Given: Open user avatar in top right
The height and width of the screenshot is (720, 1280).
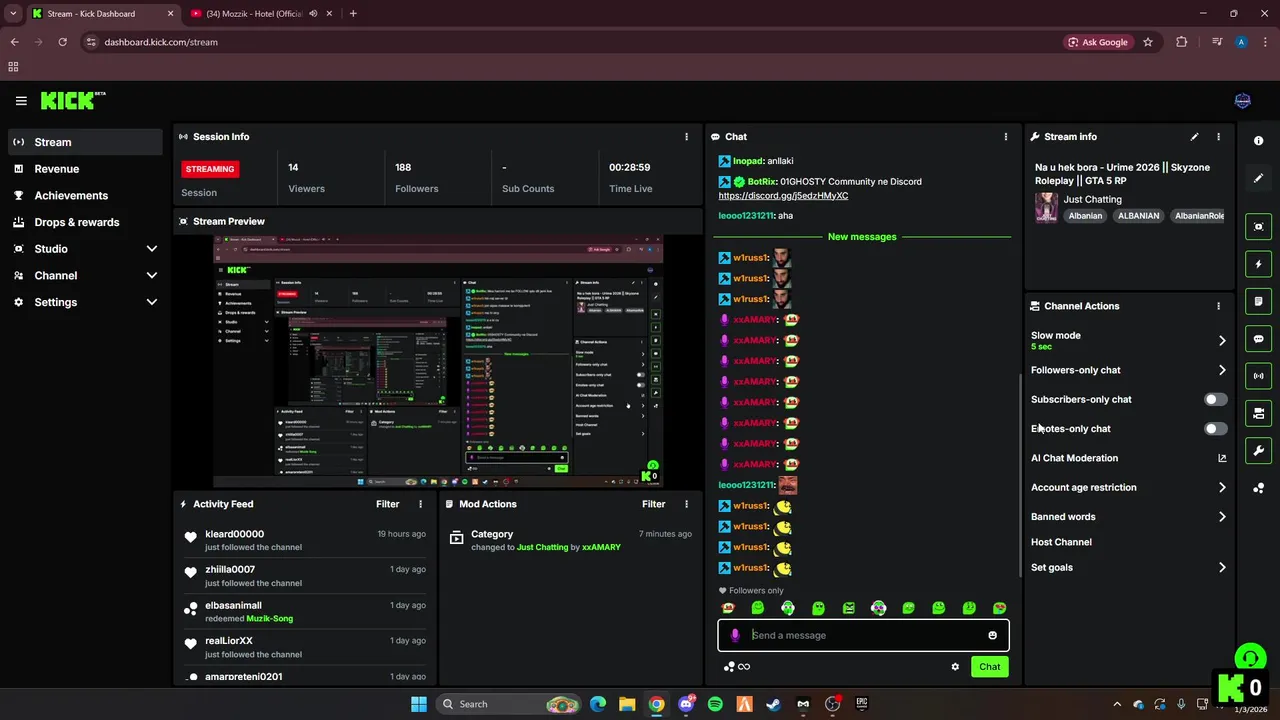Looking at the screenshot, I should coord(1243,101).
